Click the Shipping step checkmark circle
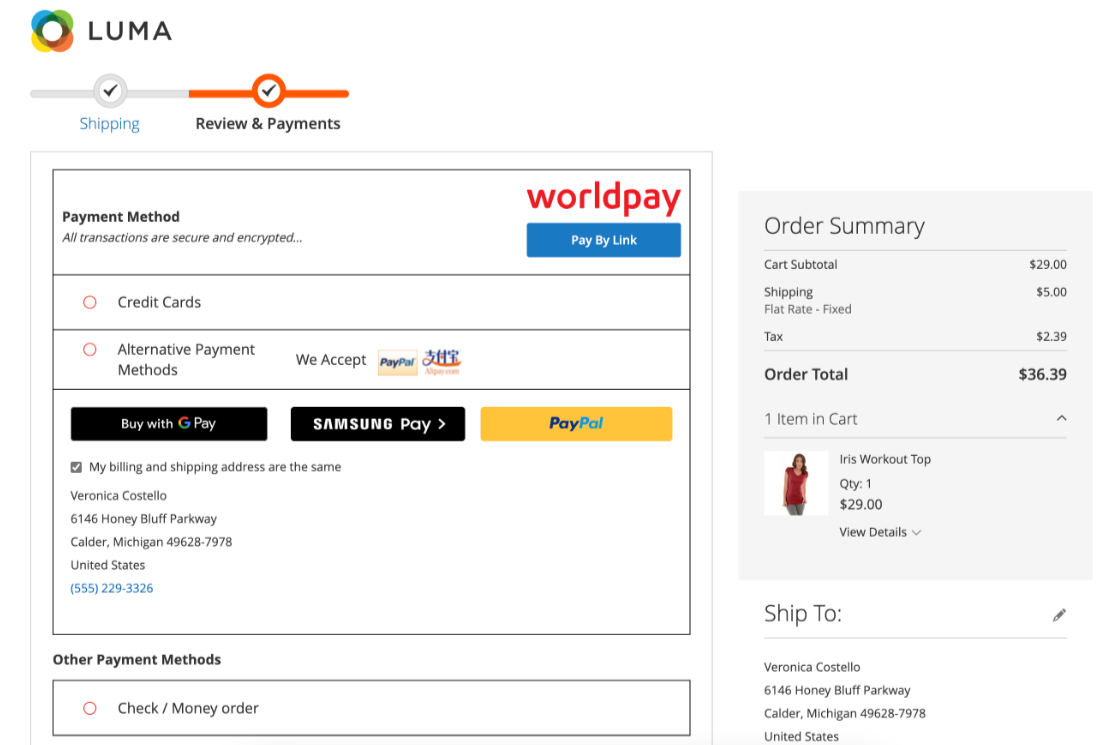The width and height of the screenshot is (1111, 745). (110, 91)
